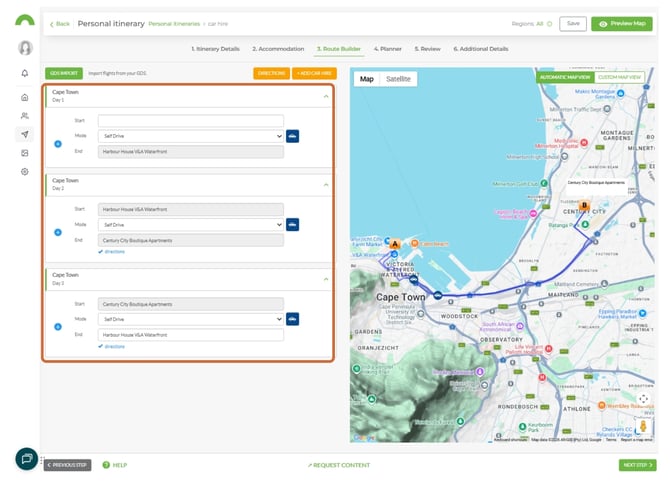Image resolution: width=670 pixels, height=482 pixels.
Task: Click the Regions info icon
Action: [x=550, y=24]
